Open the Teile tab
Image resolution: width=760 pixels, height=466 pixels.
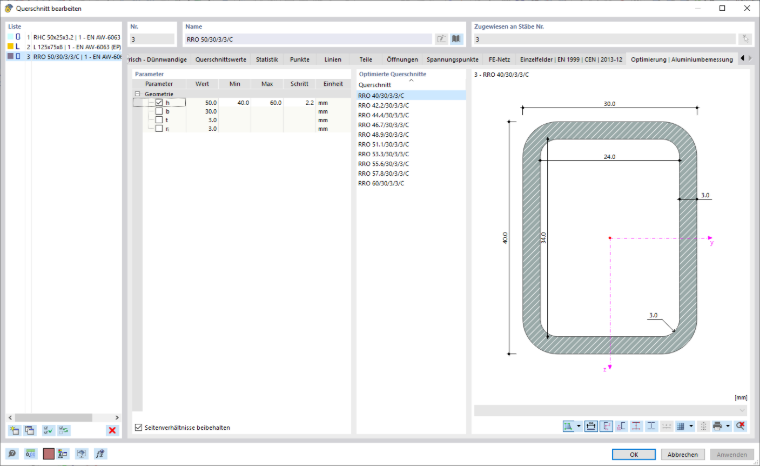pos(366,59)
